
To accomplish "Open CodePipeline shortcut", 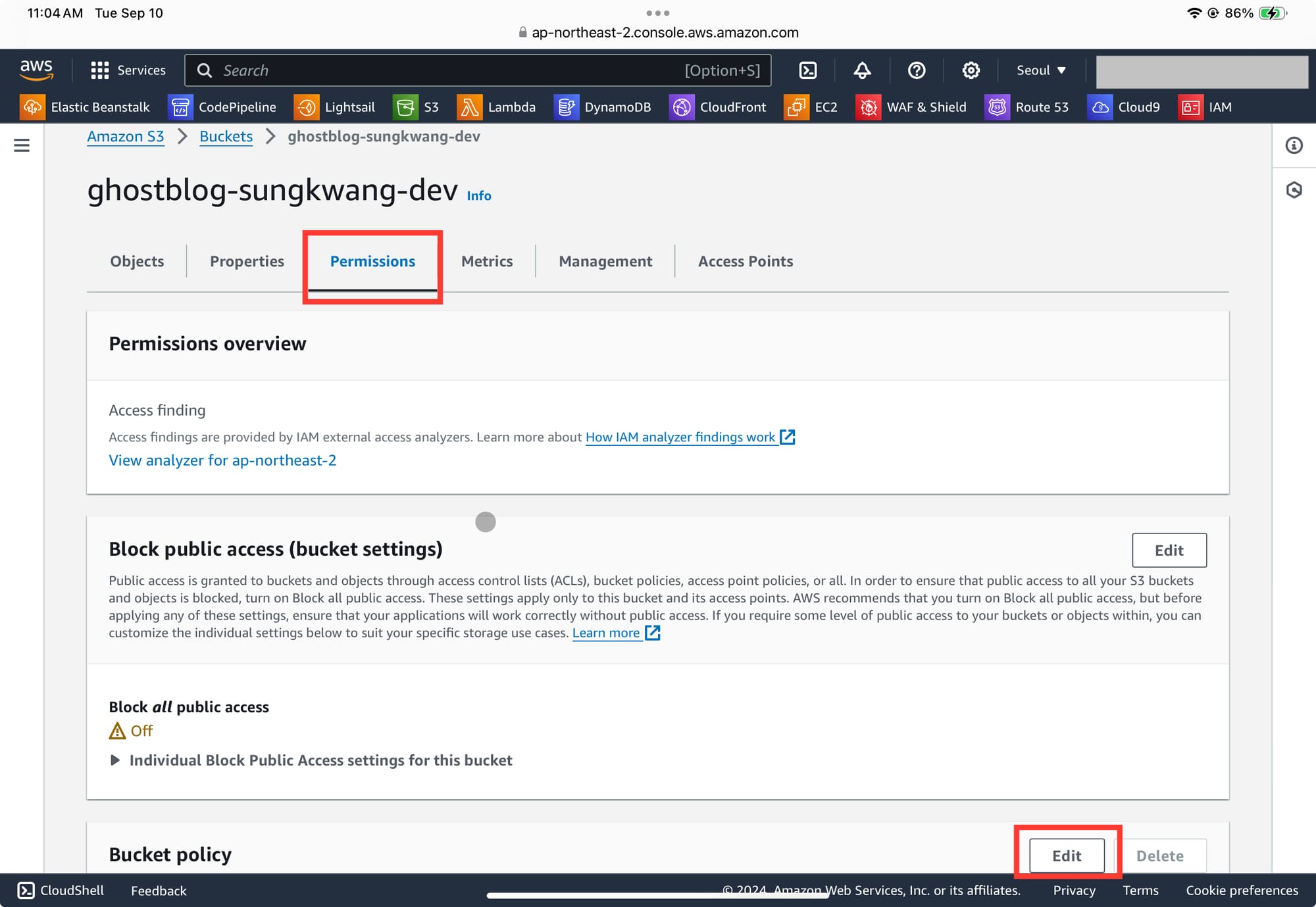I will [222, 107].
